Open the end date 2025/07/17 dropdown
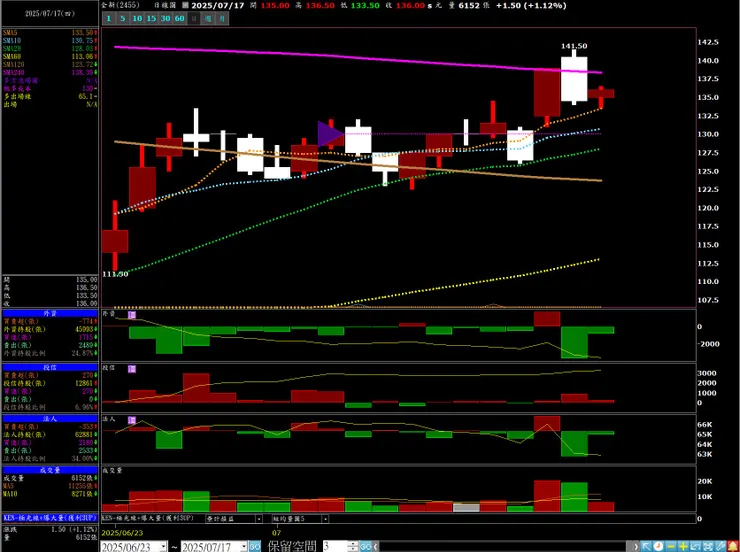Screen dimensions: 740x552 point(244,546)
